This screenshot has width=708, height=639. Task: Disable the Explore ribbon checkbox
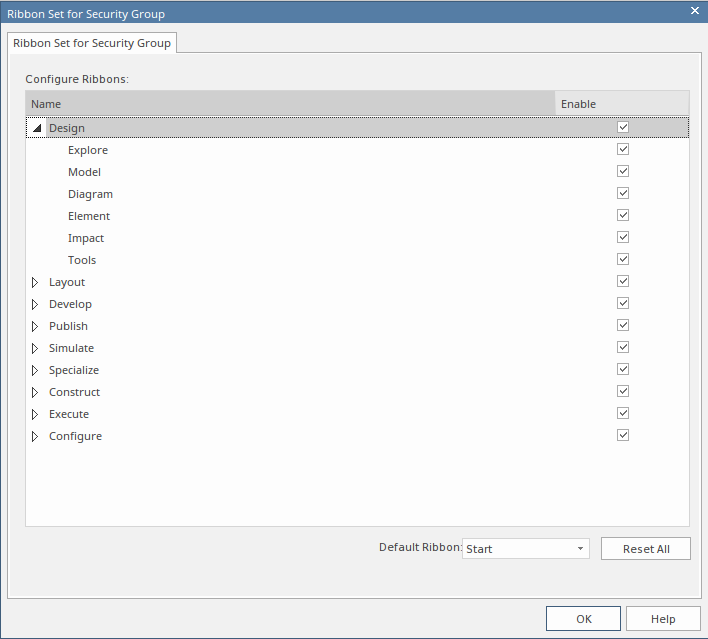(x=623, y=150)
